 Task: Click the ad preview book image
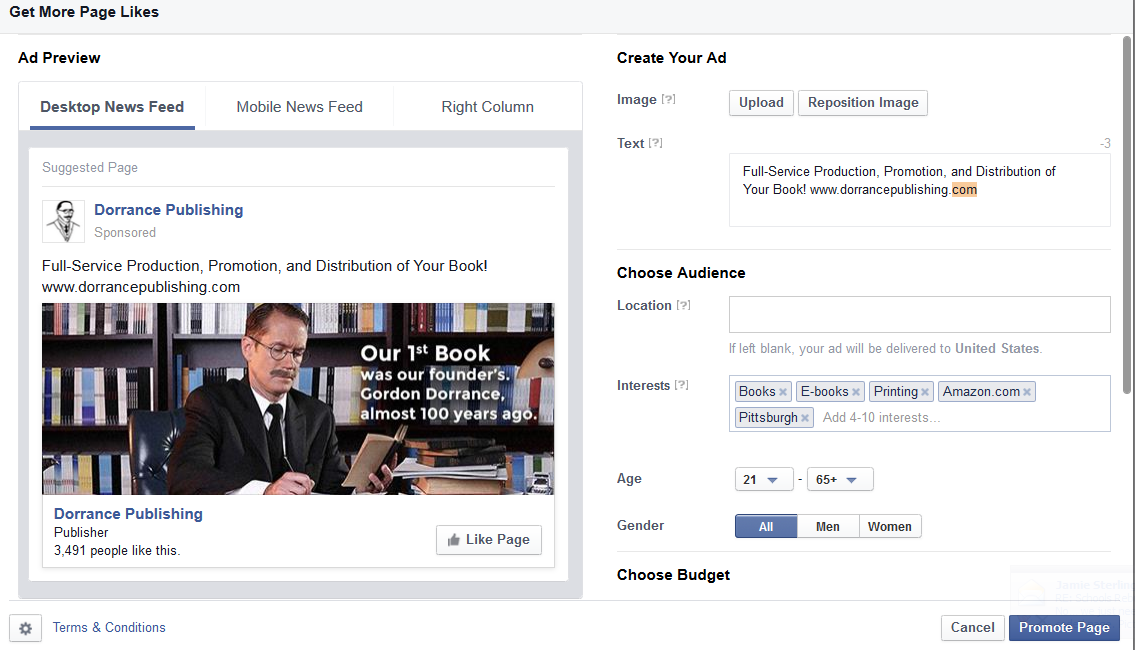(298, 399)
